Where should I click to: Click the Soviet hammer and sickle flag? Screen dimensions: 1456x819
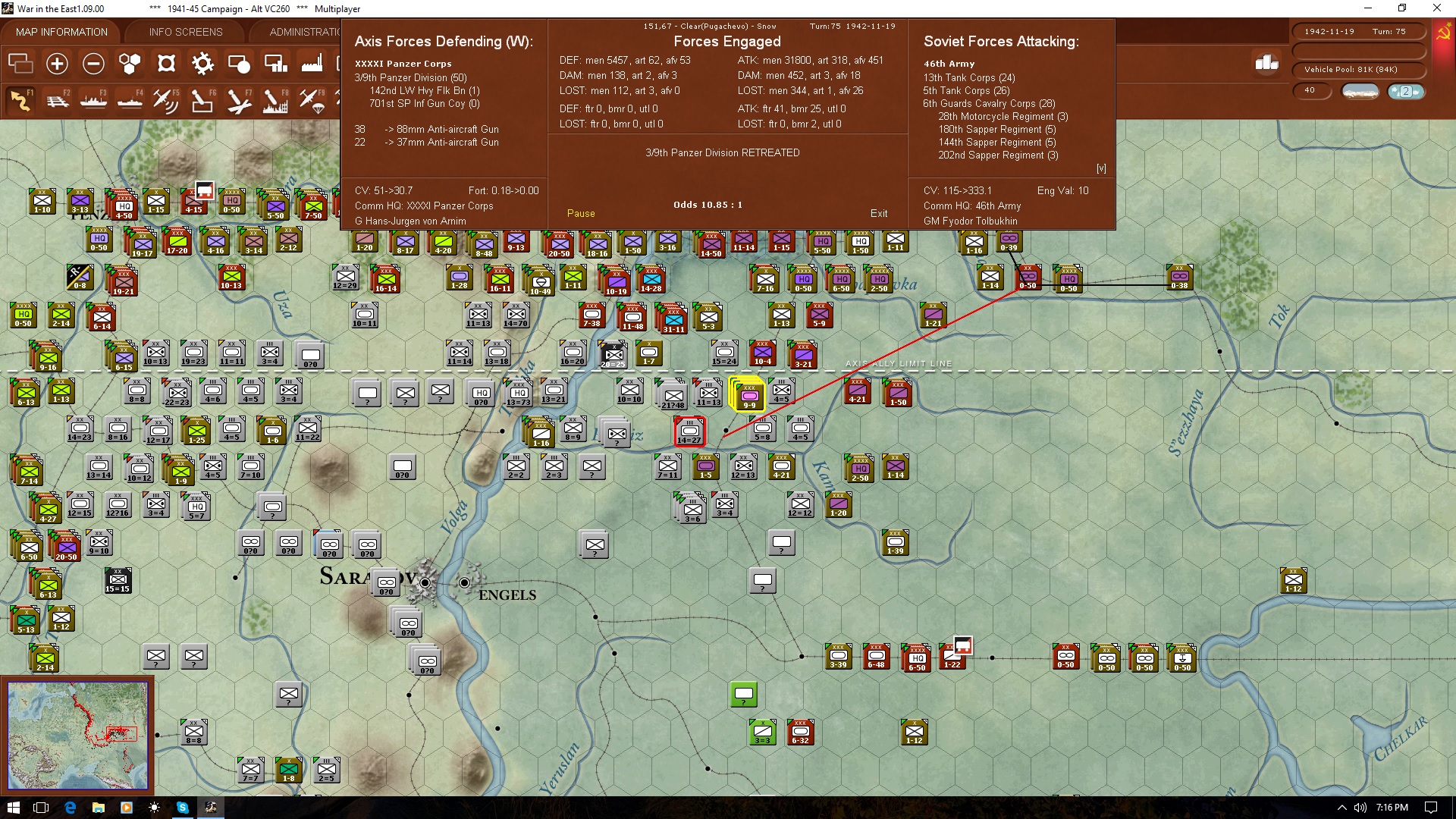(1442, 33)
